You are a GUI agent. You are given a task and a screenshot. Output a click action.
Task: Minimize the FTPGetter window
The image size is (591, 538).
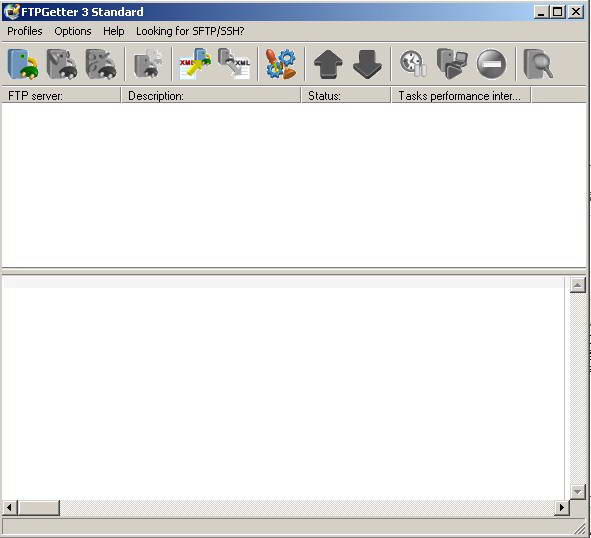pos(541,12)
